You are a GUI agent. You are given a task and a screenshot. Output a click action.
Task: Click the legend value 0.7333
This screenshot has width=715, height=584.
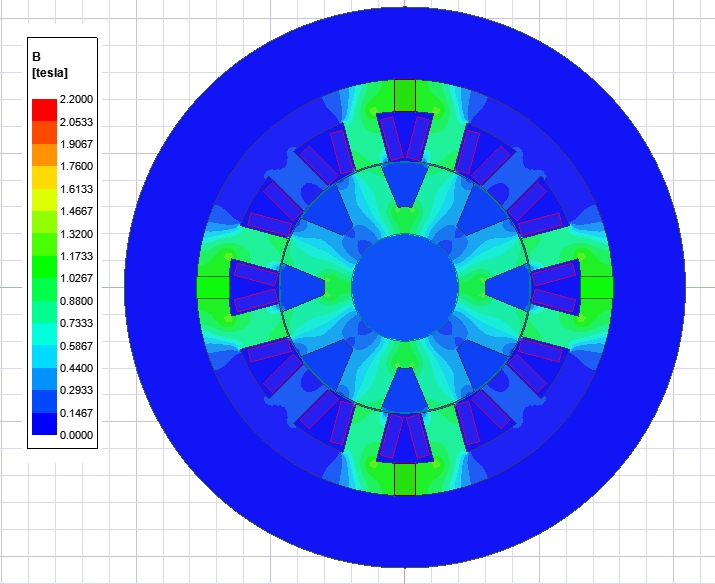(x=76, y=323)
